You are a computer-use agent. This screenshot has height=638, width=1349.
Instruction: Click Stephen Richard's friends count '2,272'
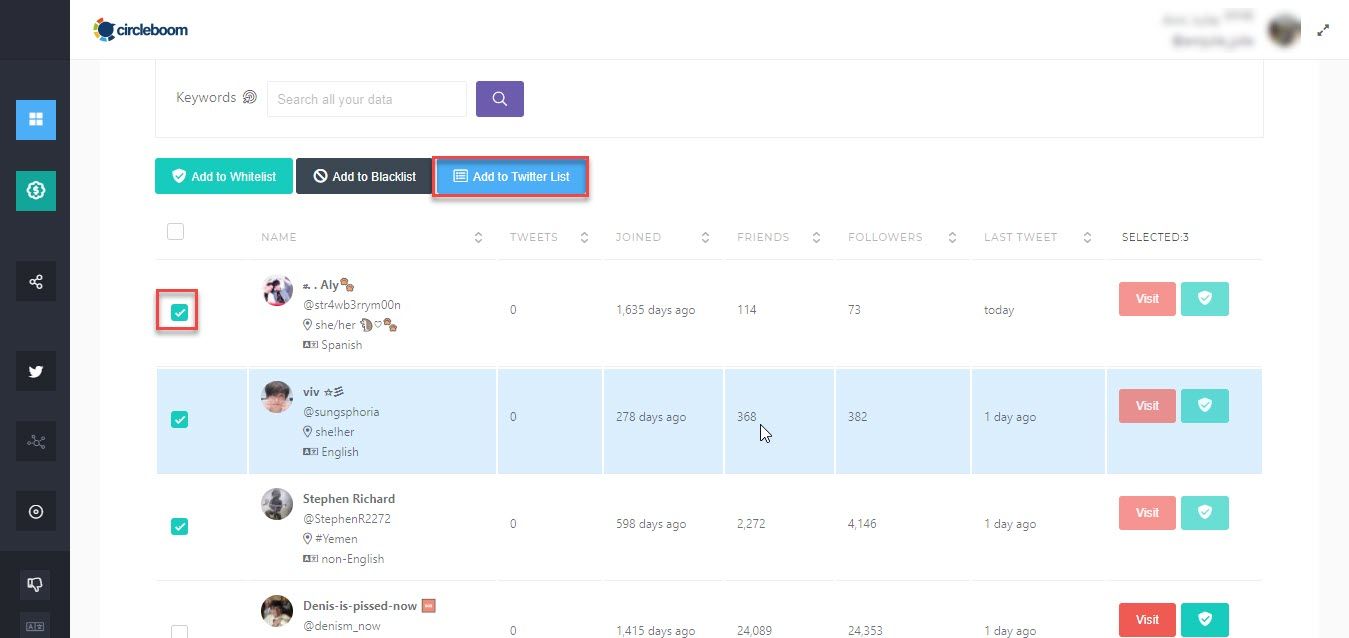[751, 524]
